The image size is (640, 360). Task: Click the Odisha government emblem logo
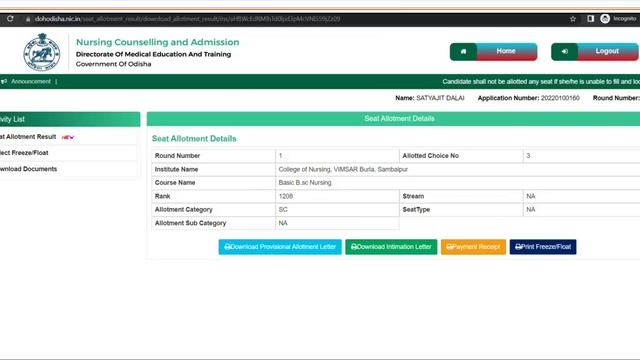tap(42, 52)
